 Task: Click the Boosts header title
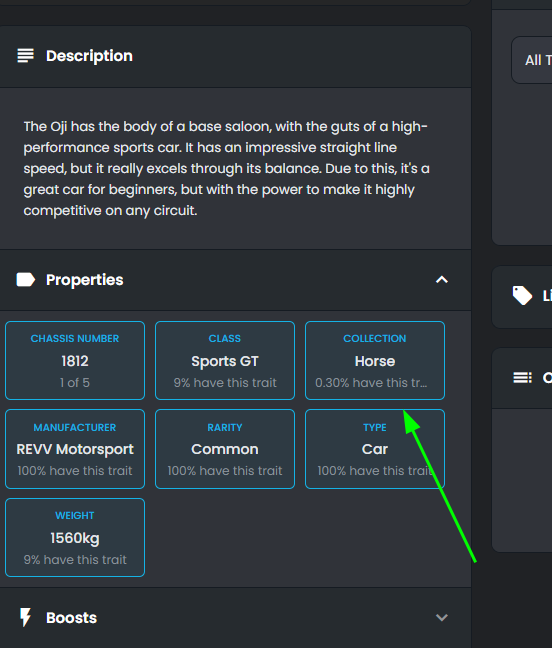pyautogui.click(x=71, y=618)
